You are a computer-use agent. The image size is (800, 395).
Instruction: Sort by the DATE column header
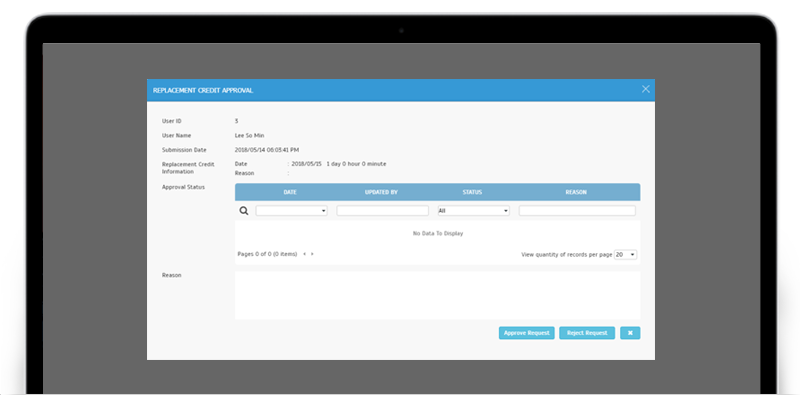point(290,192)
